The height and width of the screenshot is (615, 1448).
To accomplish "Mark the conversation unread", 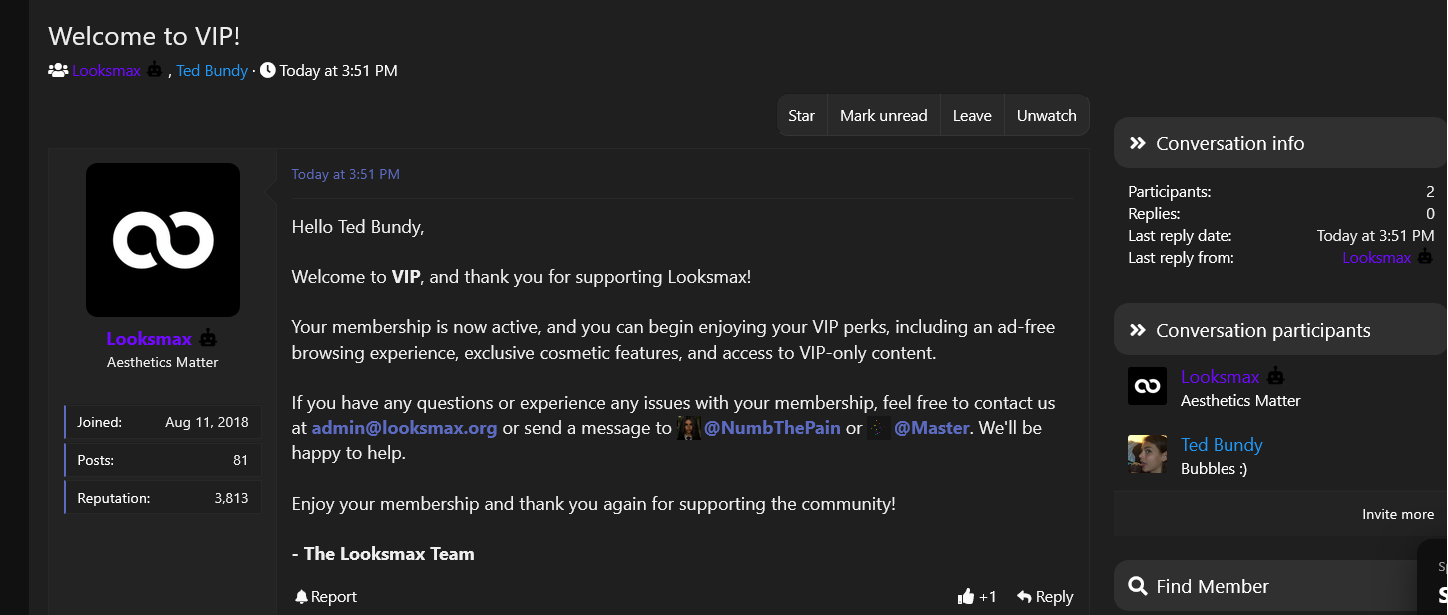I will coord(884,115).
